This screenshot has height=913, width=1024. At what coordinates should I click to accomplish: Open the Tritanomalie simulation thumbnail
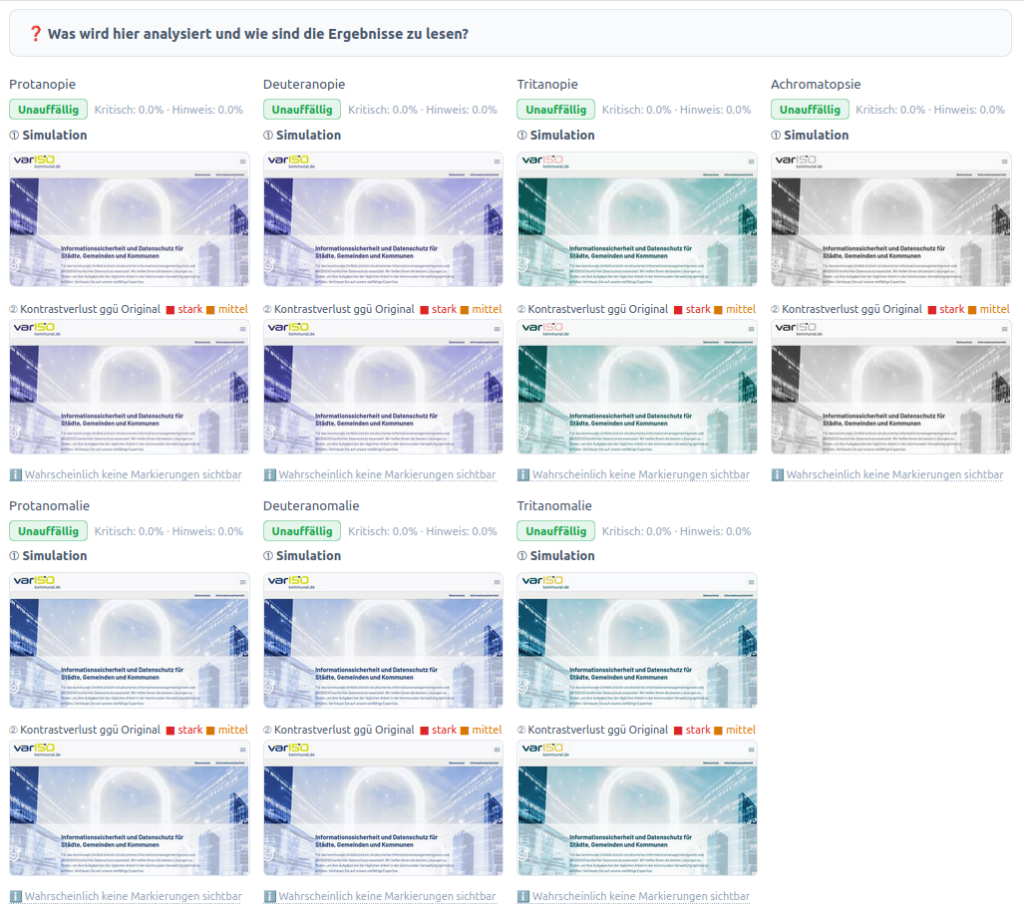(637, 641)
